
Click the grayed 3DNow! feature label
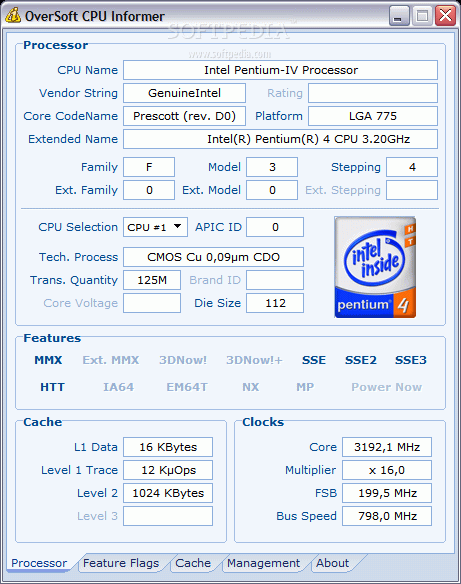coord(183,360)
